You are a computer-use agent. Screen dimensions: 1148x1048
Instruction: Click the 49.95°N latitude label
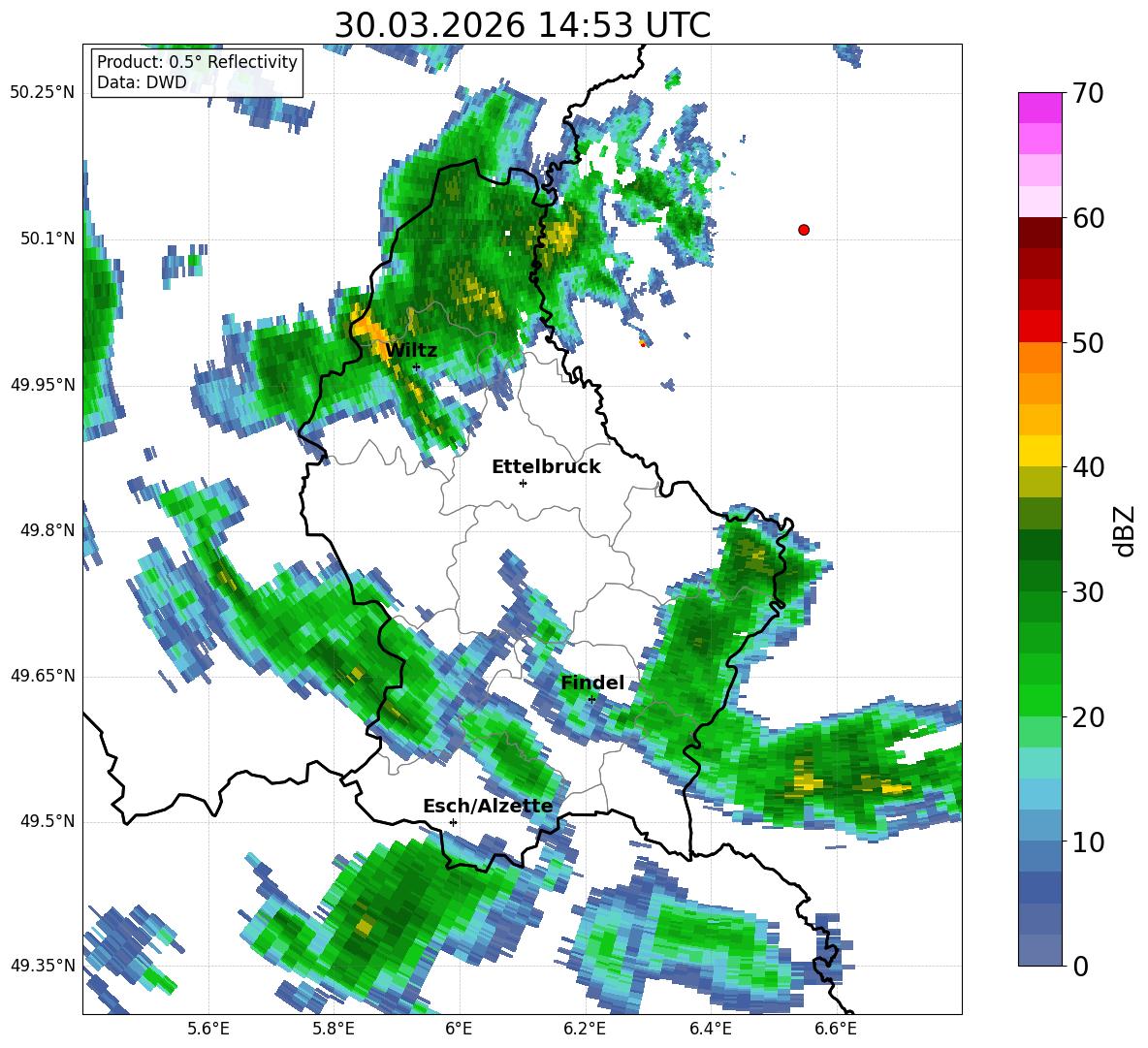pyautogui.click(x=43, y=384)
